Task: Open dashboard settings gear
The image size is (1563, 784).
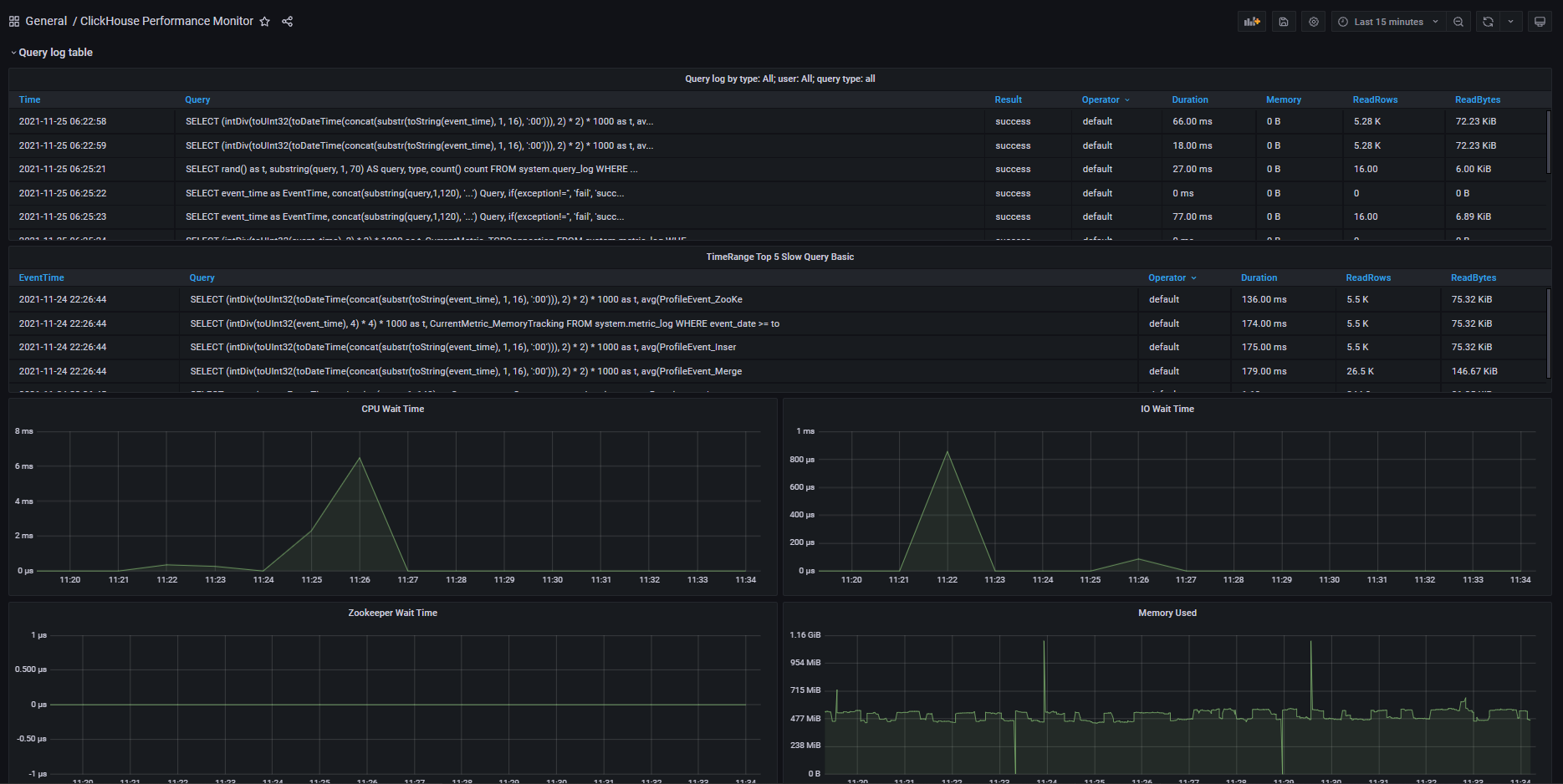Action: (x=1313, y=21)
